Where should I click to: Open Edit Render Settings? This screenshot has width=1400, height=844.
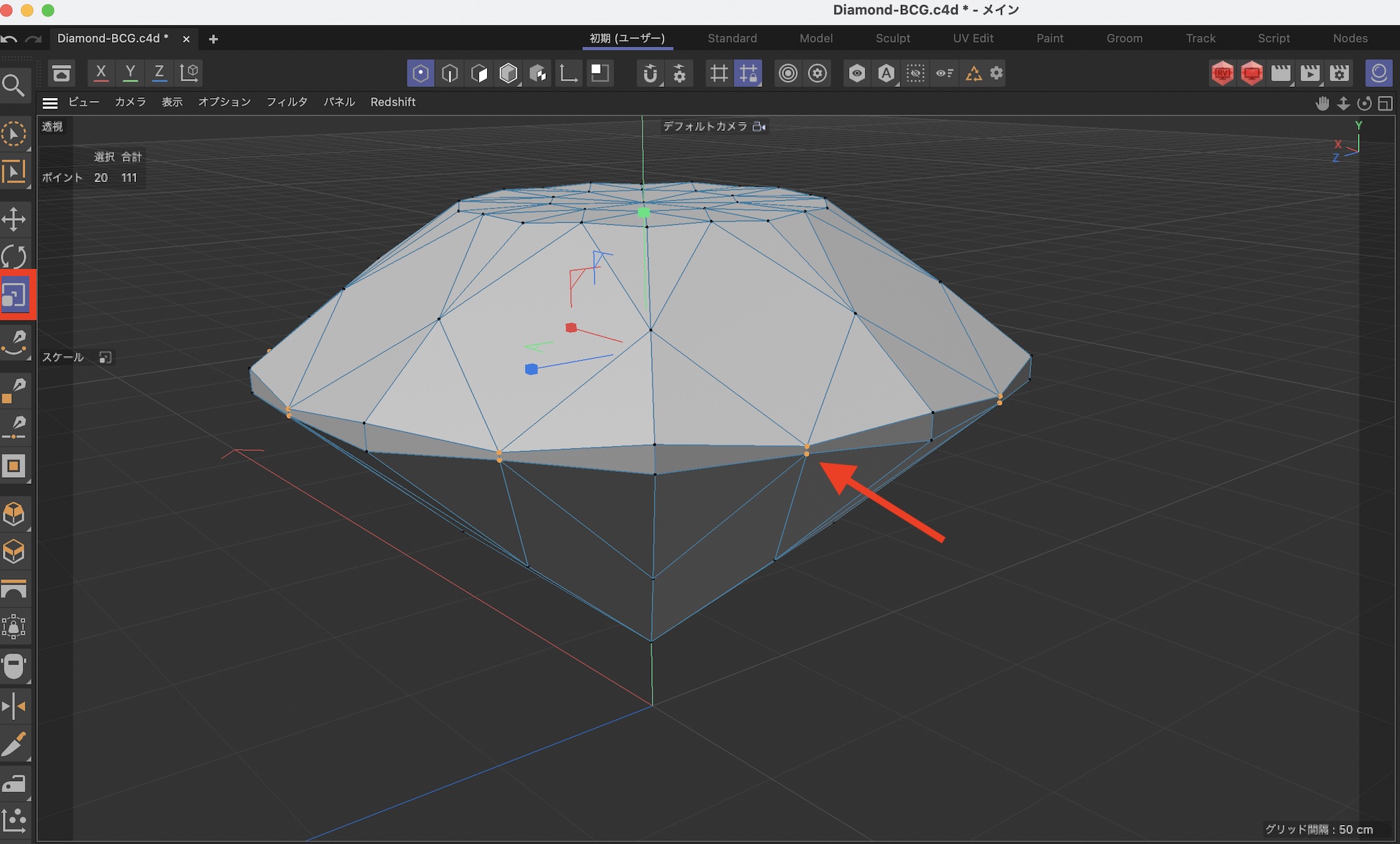[x=1339, y=73]
